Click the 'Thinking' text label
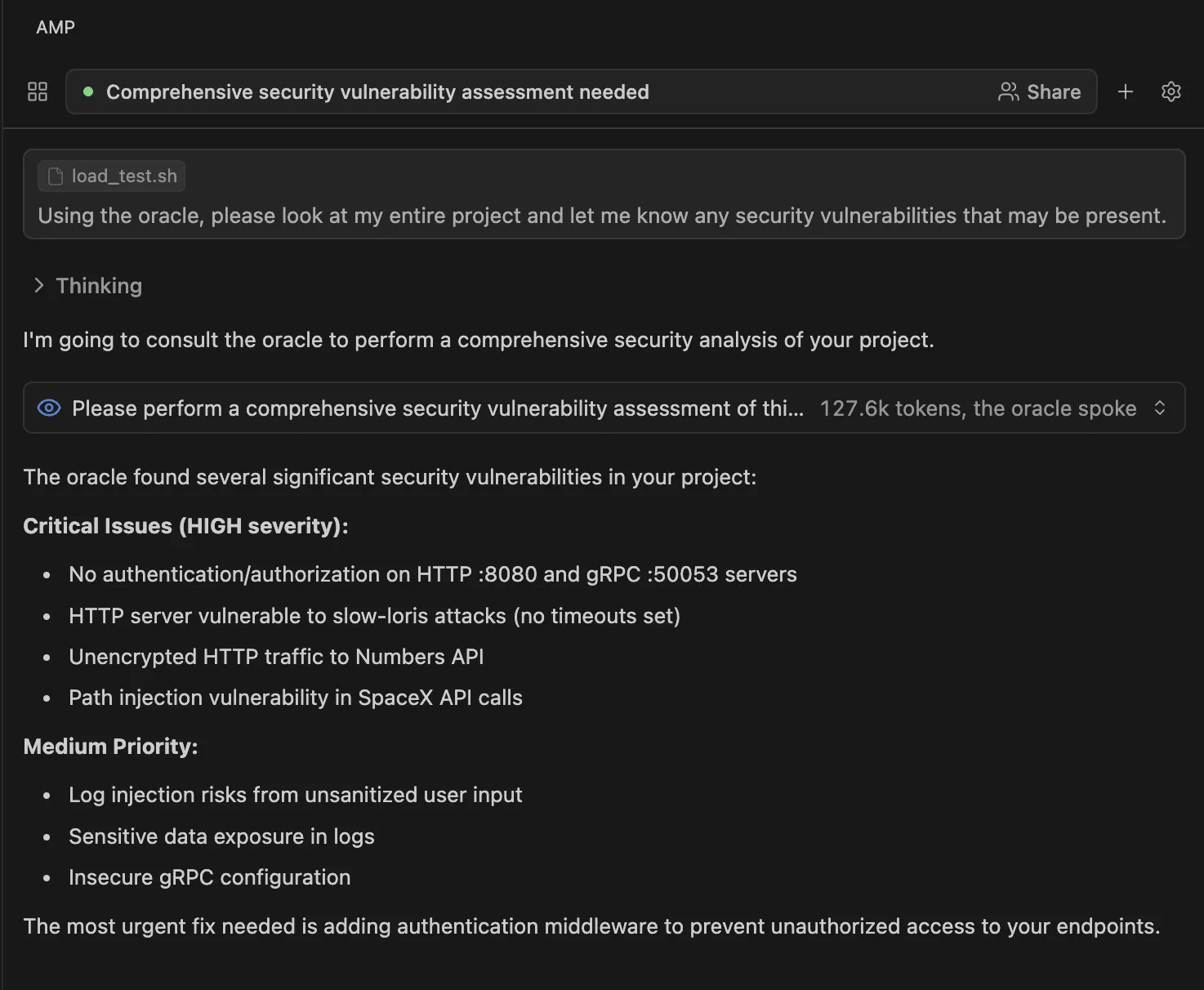The width and height of the screenshot is (1204, 990). click(98, 285)
